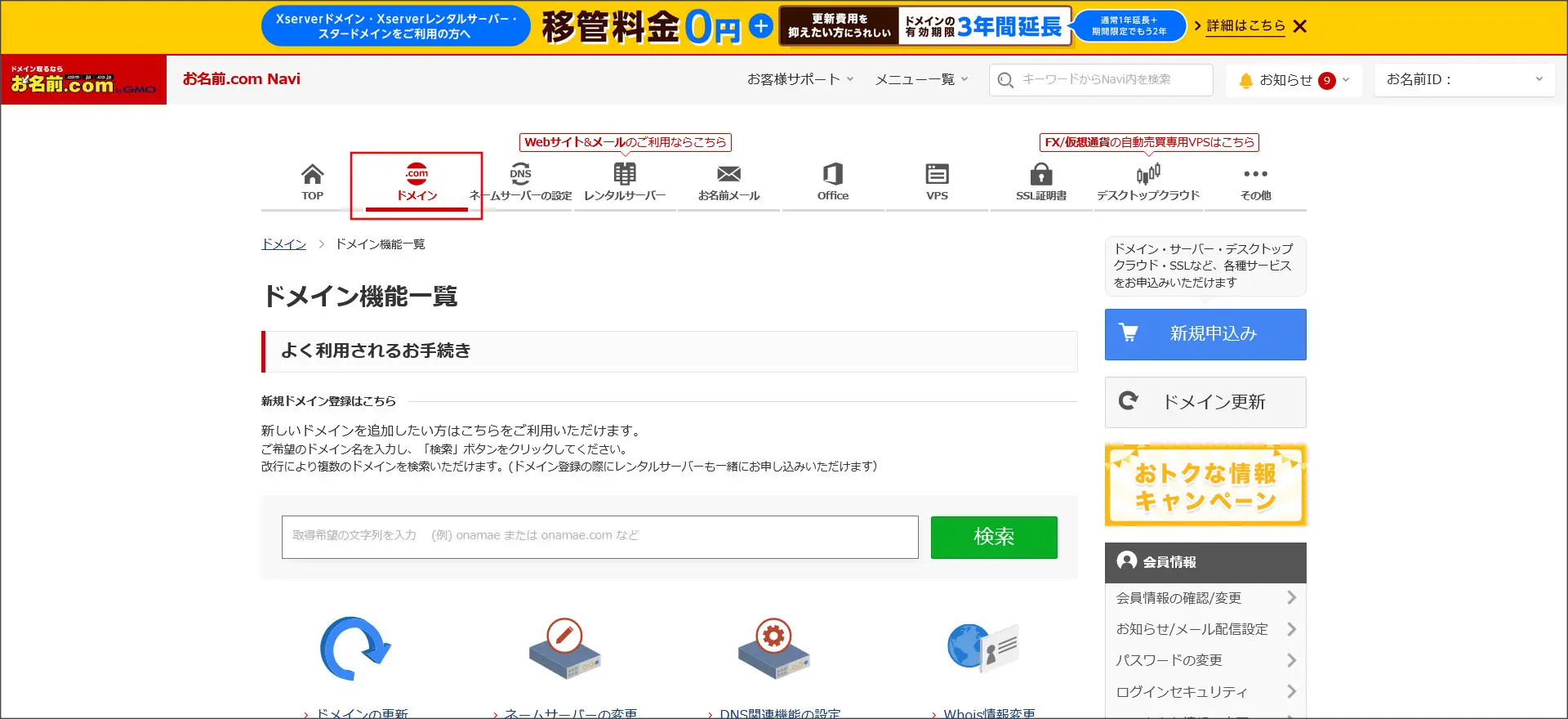
Task: Open the デスクトップクラウド tab
Action: 1148,183
